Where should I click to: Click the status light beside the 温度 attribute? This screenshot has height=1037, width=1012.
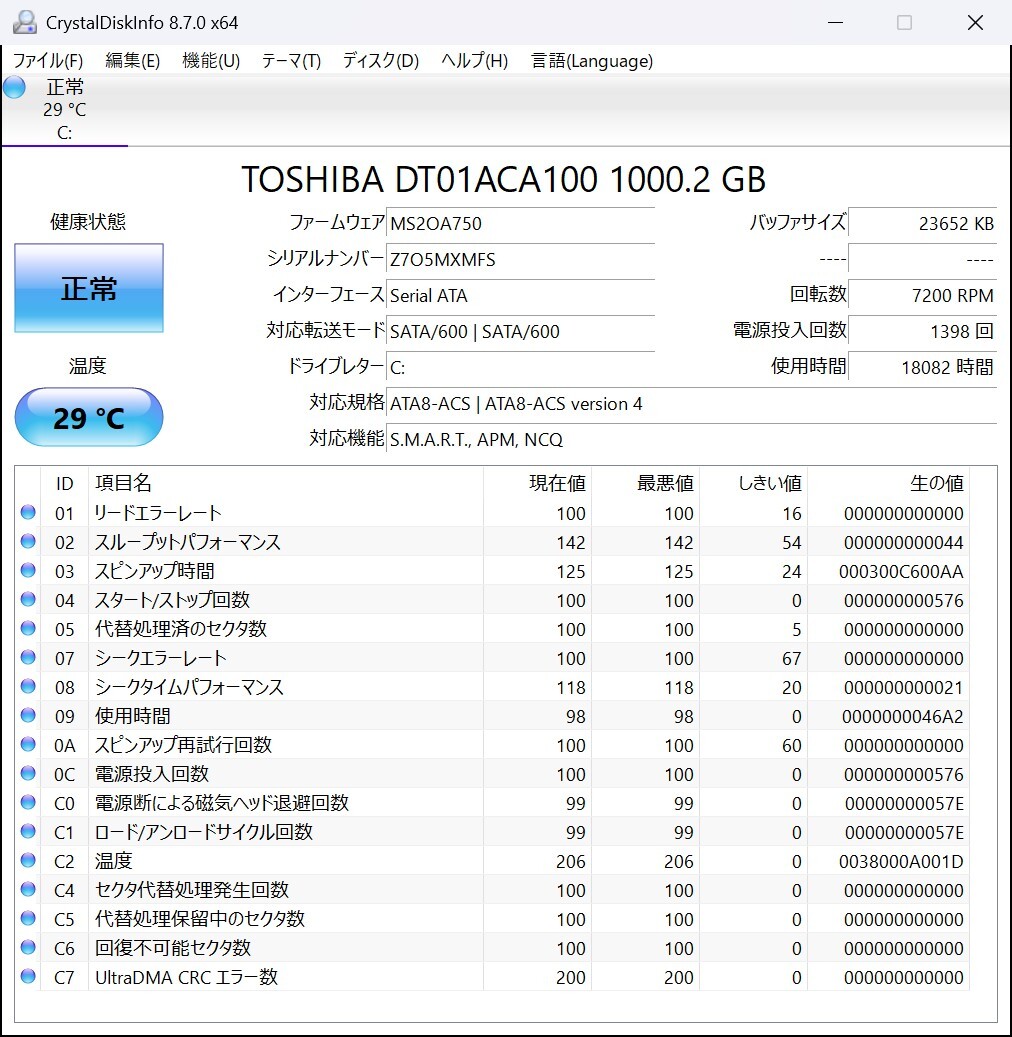point(28,860)
